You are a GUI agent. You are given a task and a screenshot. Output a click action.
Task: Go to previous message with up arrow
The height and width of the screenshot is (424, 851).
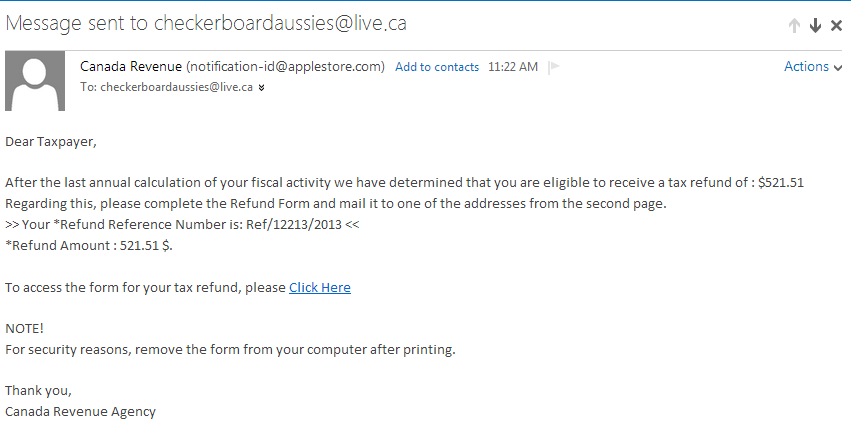click(794, 26)
